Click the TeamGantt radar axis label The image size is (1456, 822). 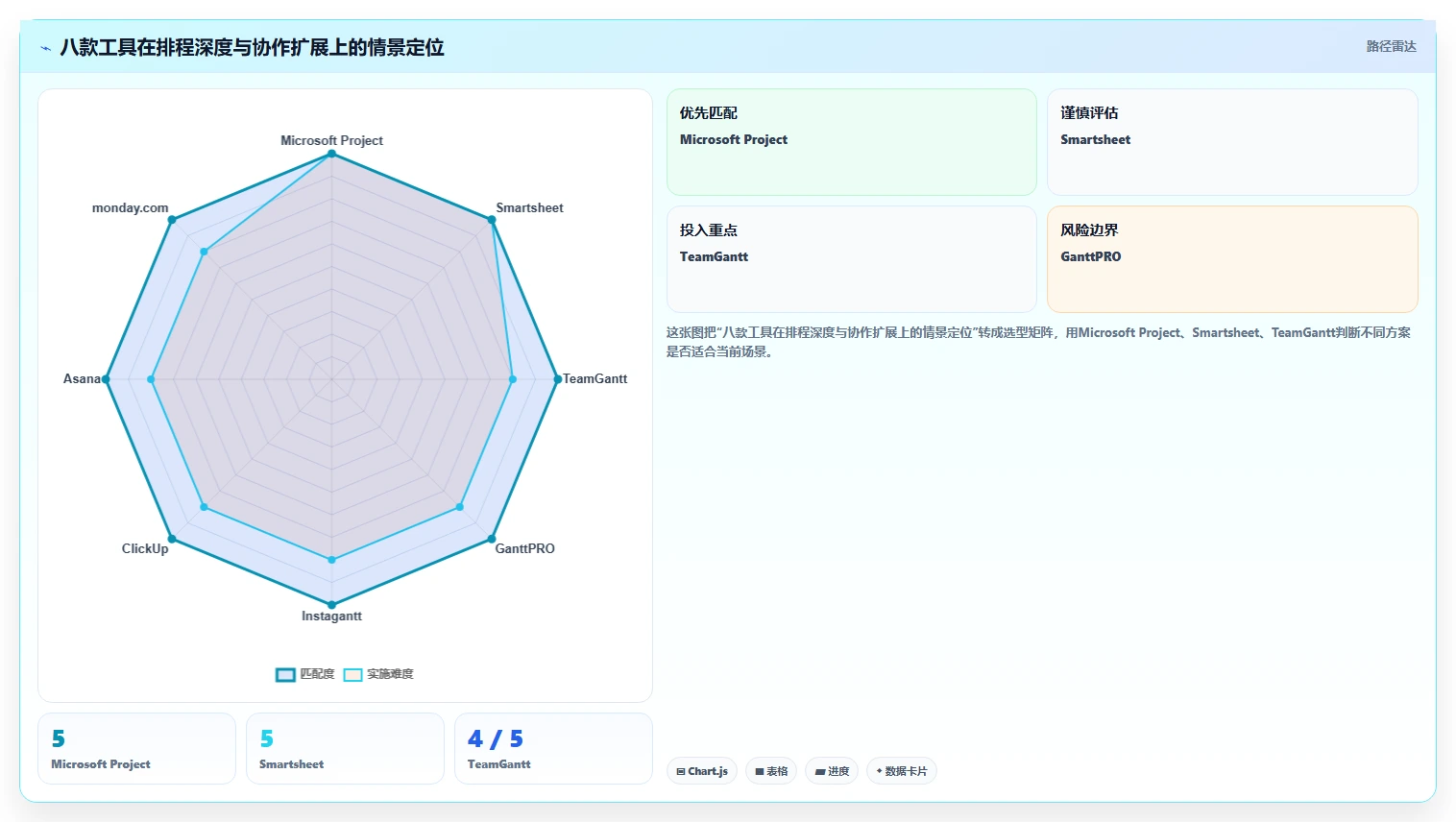click(595, 378)
